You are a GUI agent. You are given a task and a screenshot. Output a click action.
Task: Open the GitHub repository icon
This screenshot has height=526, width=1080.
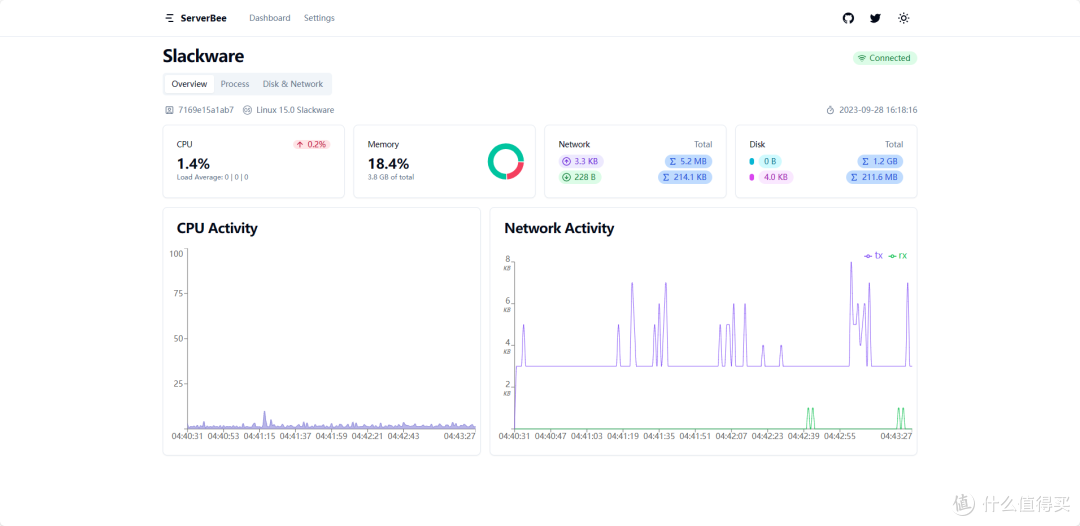[x=848, y=19]
